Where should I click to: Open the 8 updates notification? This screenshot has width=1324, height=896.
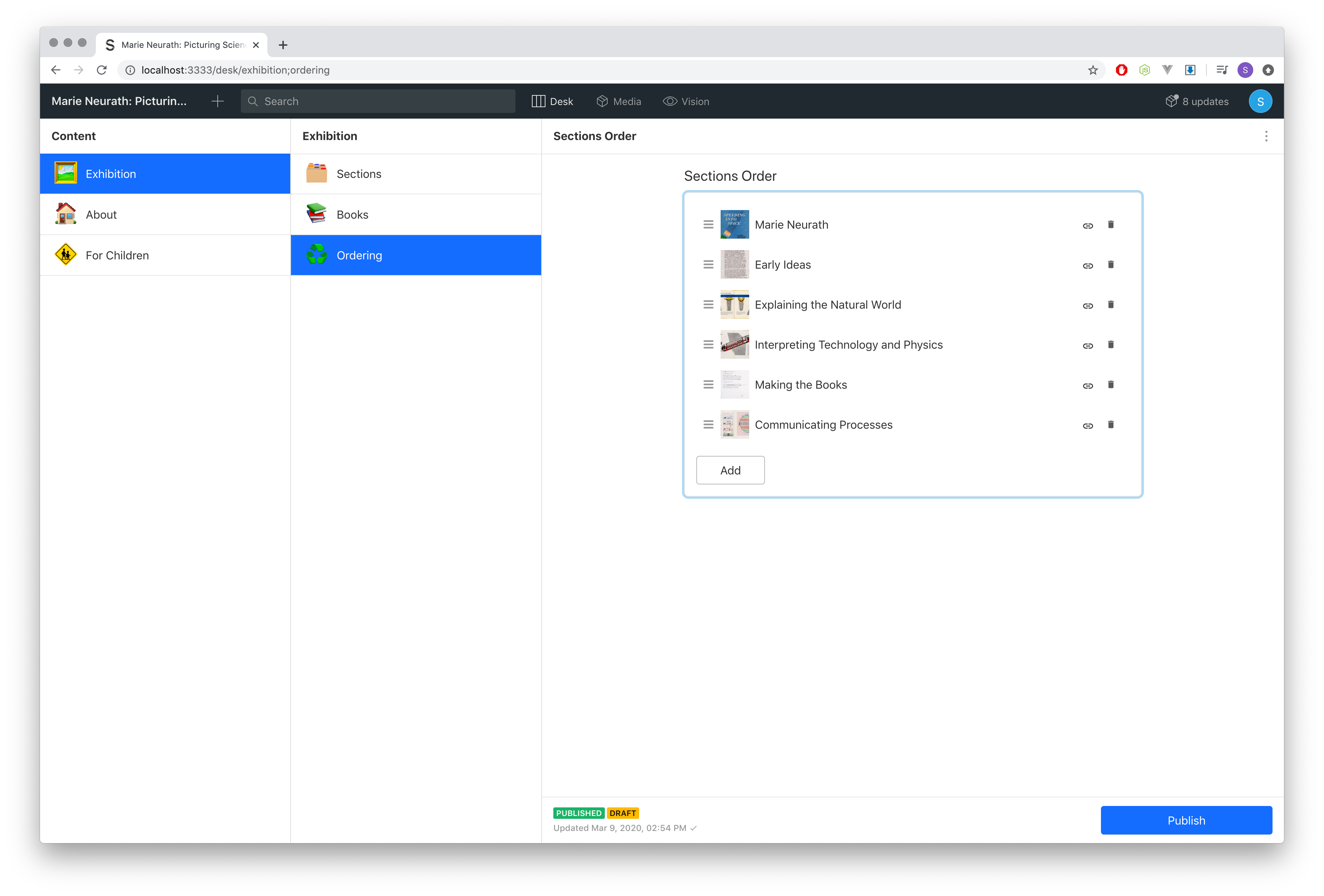click(x=1196, y=101)
